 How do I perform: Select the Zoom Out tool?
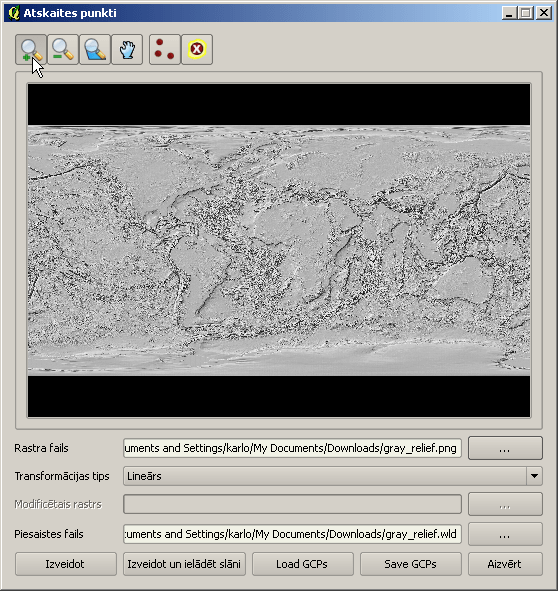pyautogui.click(x=63, y=49)
